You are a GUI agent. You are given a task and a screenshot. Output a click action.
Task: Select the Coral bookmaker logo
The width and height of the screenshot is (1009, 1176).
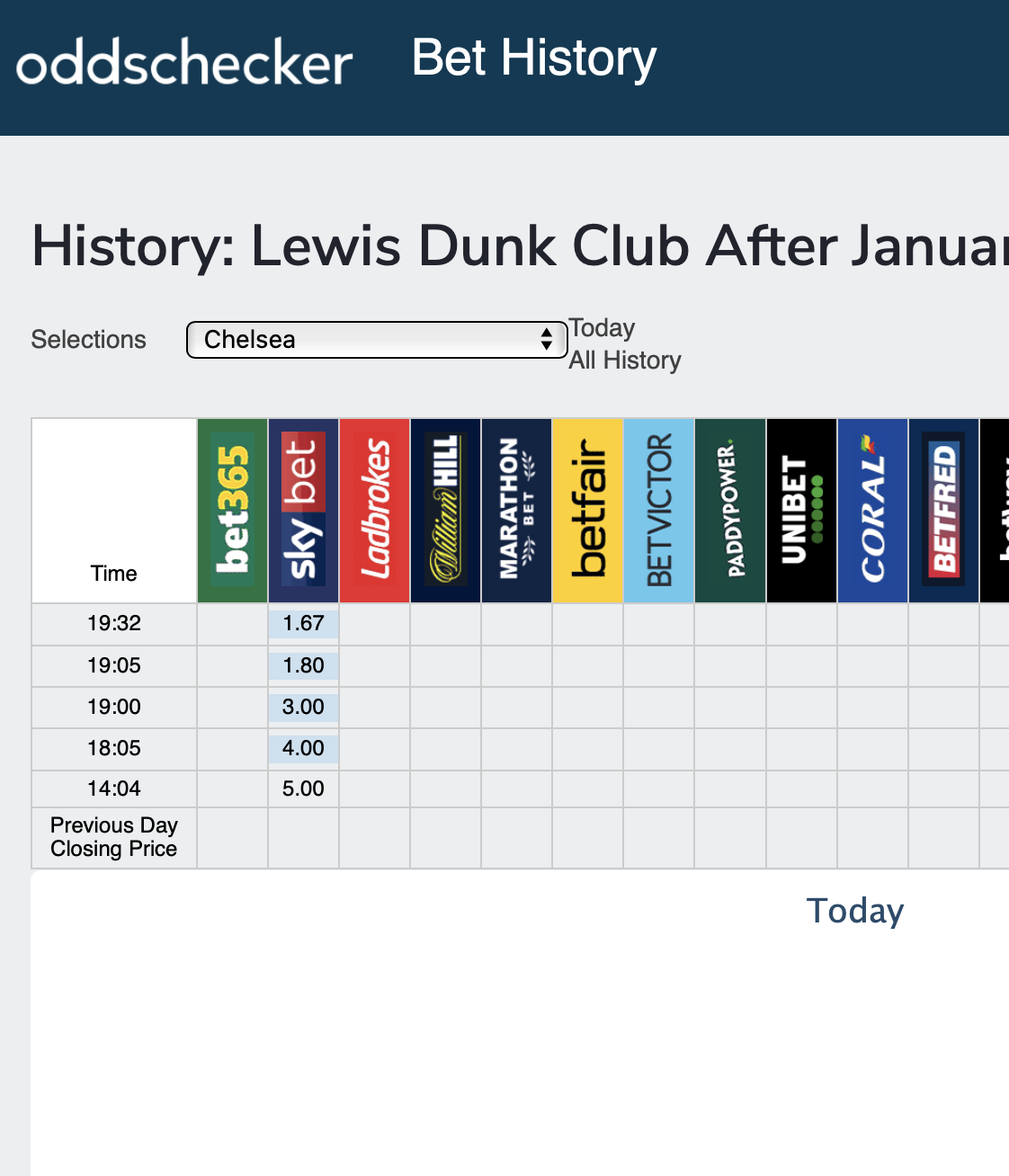(x=873, y=510)
